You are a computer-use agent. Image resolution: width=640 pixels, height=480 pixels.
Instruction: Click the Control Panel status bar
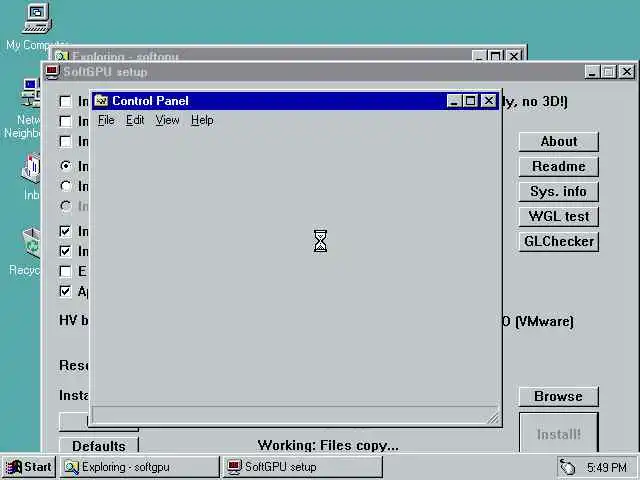pos(295,415)
